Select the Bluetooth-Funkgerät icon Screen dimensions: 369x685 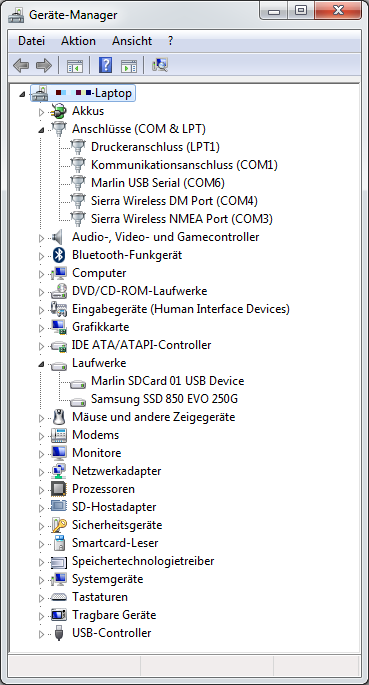tap(59, 255)
